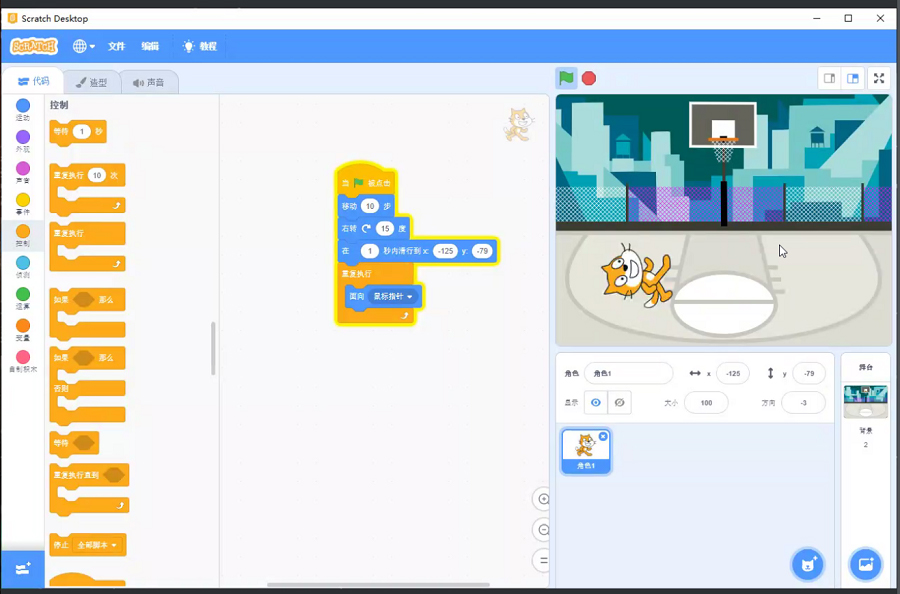Delete sprite 角色1 with the x icon

click(x=603, y=437)
